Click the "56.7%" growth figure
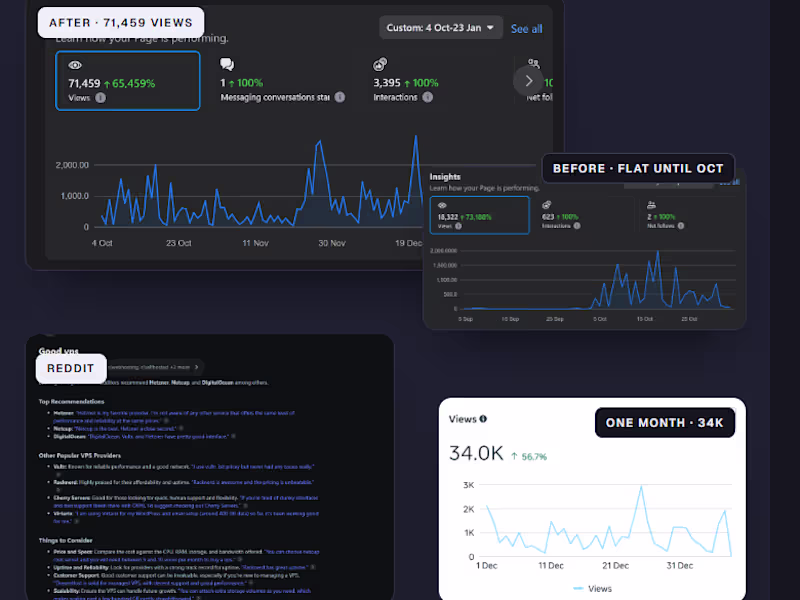 [x=534, y=457]
